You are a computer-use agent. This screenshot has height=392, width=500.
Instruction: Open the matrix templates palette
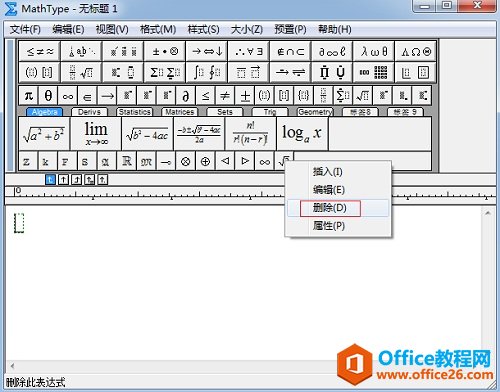click(374, 72)
